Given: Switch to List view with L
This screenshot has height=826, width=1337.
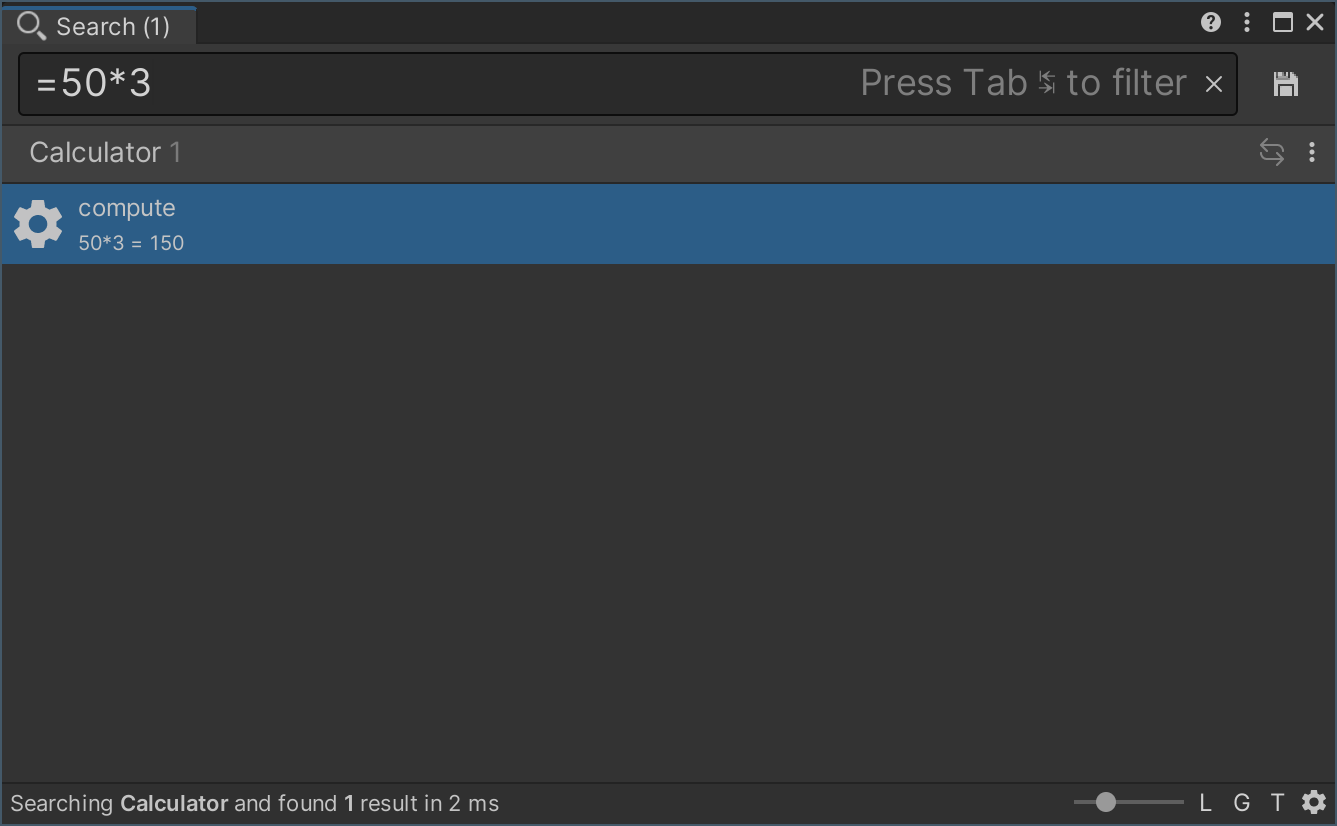Looking at the screenshot, I should point(1205,802).
